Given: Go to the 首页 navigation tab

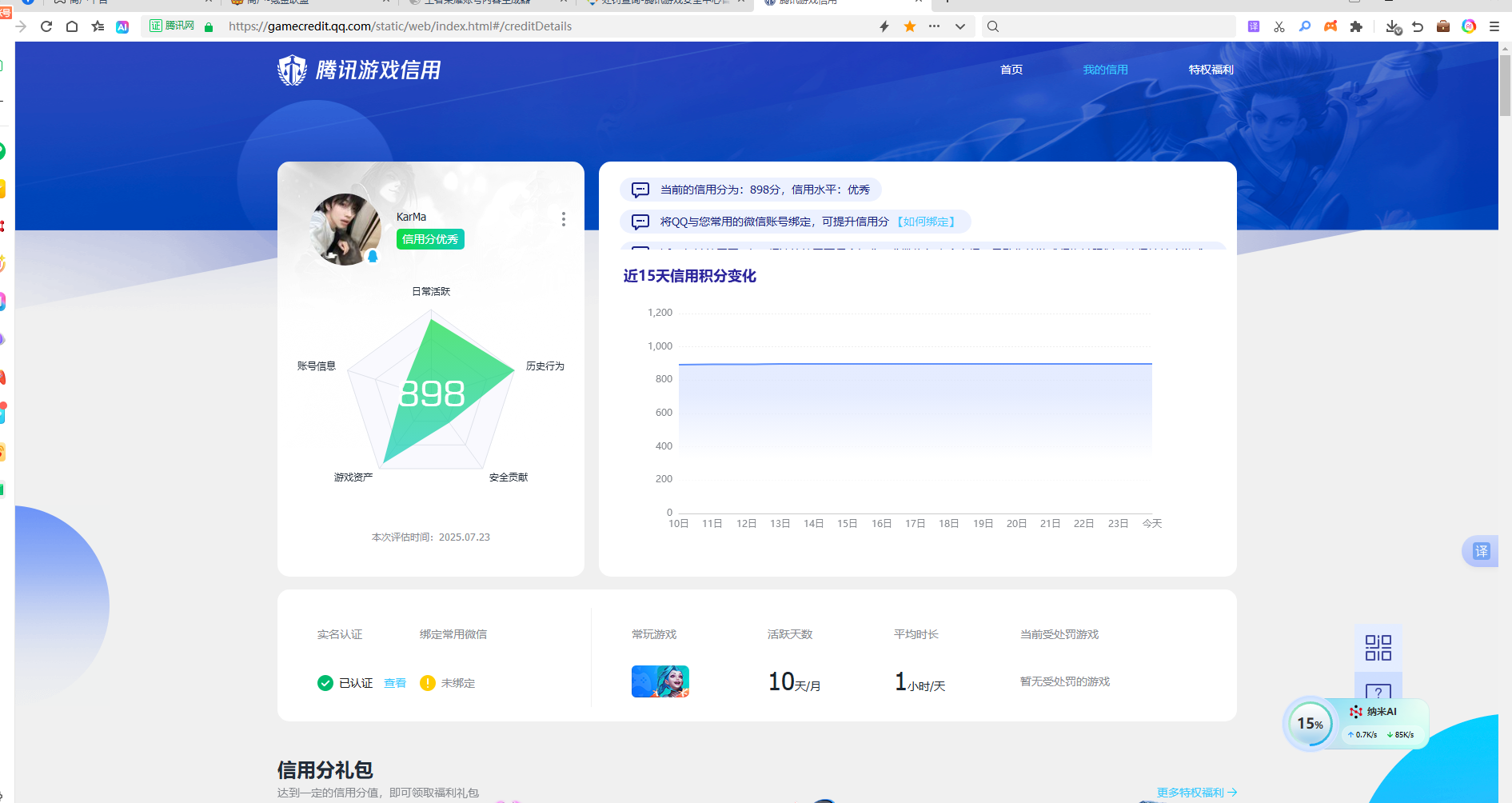Looking at the screenshot, I should click(1011, 70).
